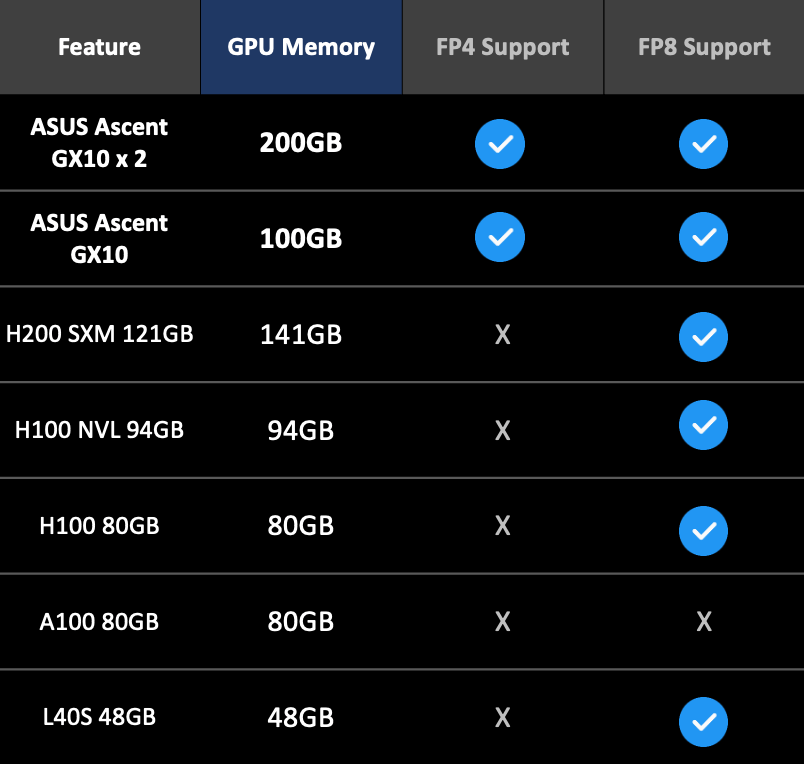The width and height of the screenshot is (804, 764).
Task: Click FP8 checkmark in single ASUS Ascent GX10 row
Action: (704, 238)
